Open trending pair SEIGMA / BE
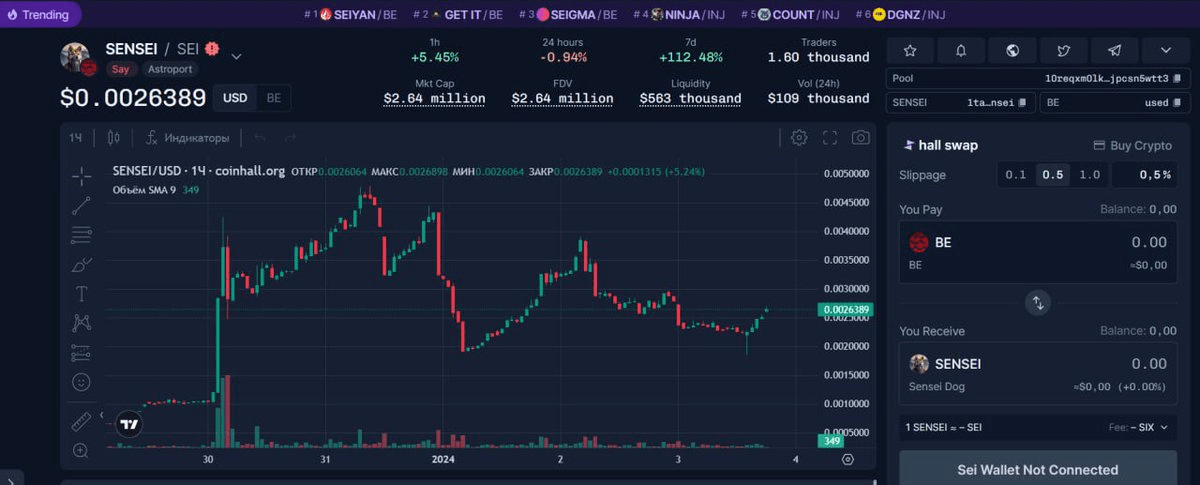 [568, 14]
